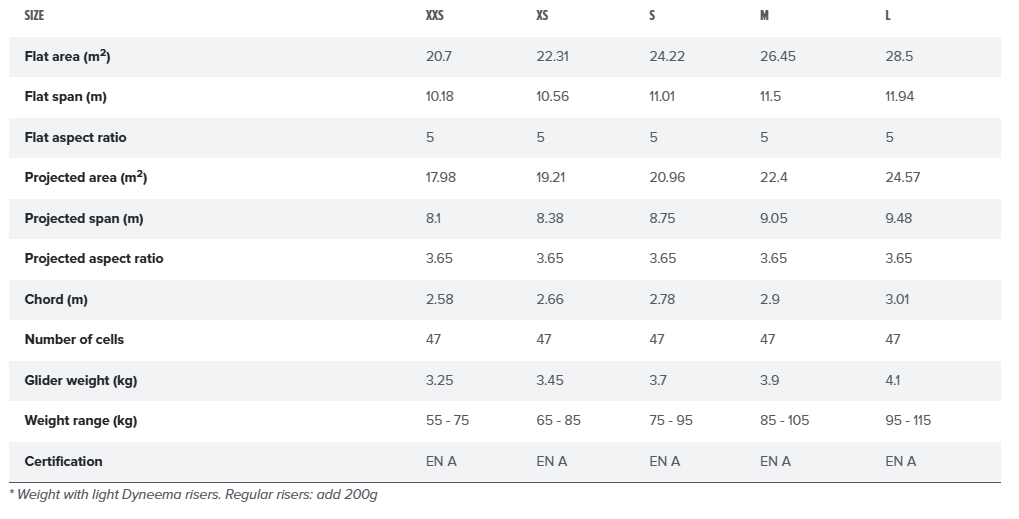This screenshot has width=1019, height=519.
Task: Click the SIZE header label
Action: 34,16
